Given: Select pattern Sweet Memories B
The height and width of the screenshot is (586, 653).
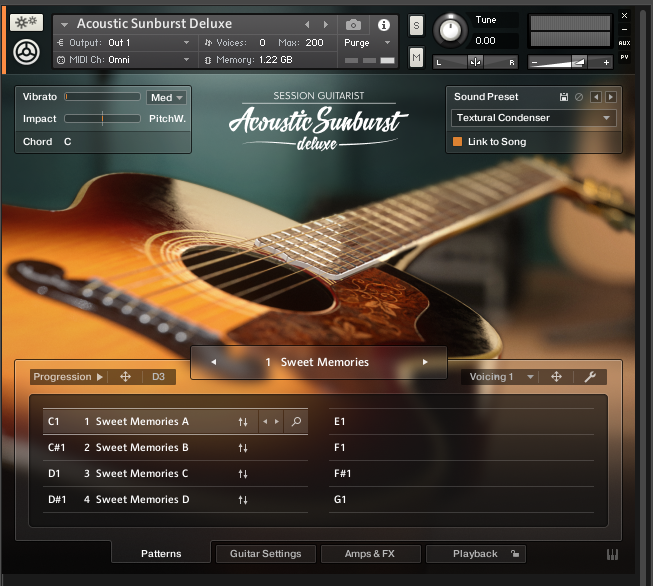Looking at the screenshot, I should 142,447.
